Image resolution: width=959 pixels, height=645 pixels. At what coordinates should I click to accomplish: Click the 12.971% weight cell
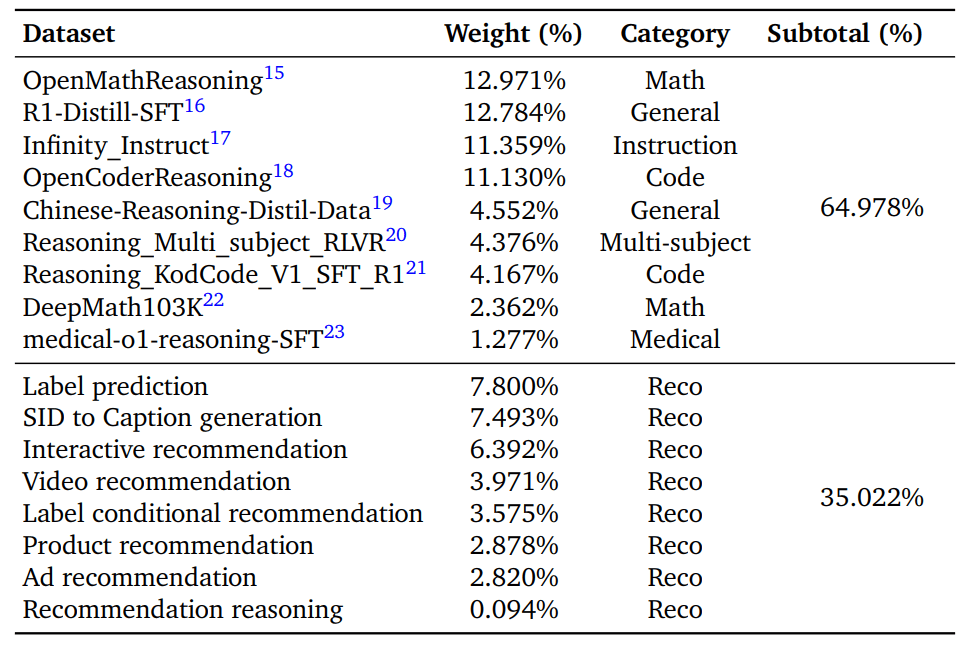click(x=514, y=81)
